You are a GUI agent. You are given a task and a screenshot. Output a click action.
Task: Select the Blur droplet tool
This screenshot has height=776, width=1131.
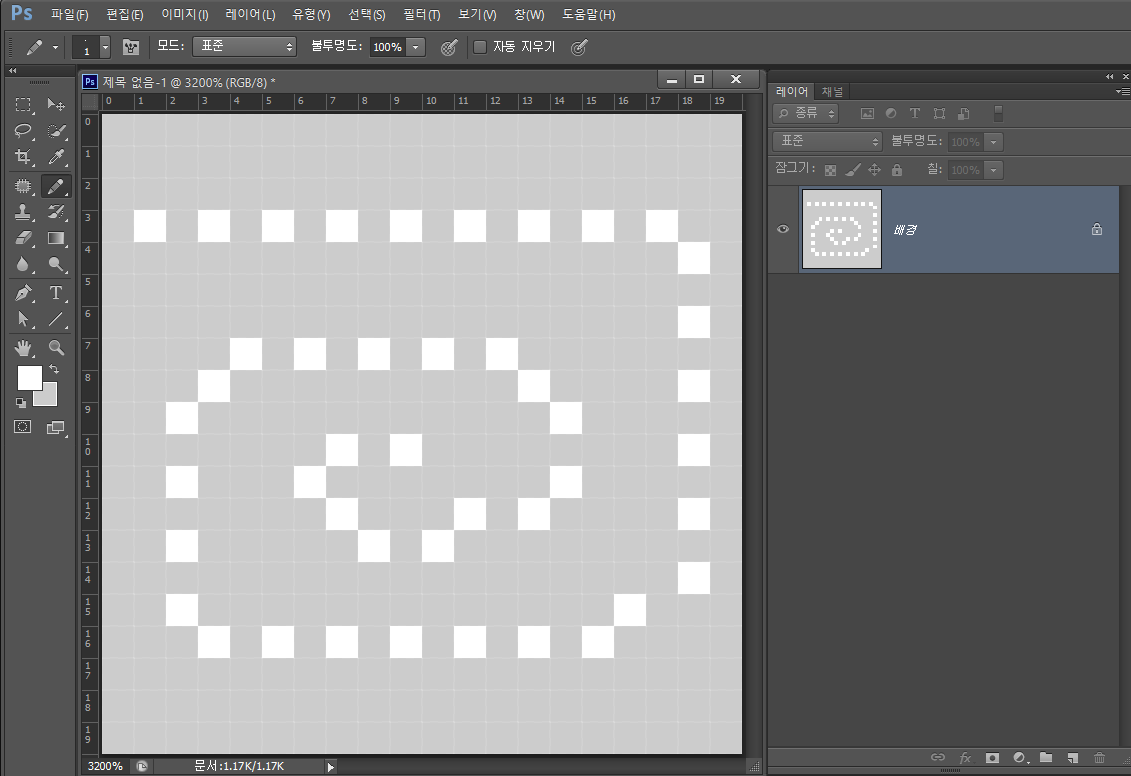point(23,264)
